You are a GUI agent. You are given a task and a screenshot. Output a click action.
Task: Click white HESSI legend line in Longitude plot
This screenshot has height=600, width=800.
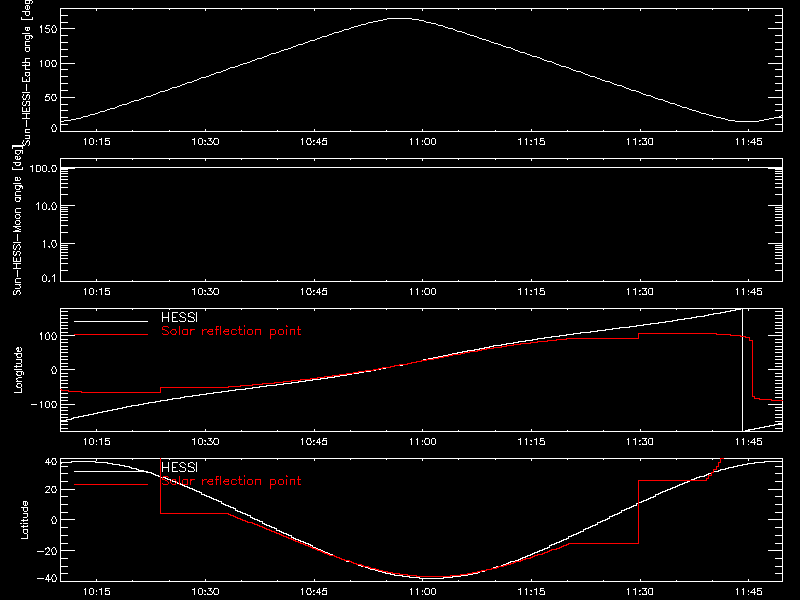pos(111,321)
